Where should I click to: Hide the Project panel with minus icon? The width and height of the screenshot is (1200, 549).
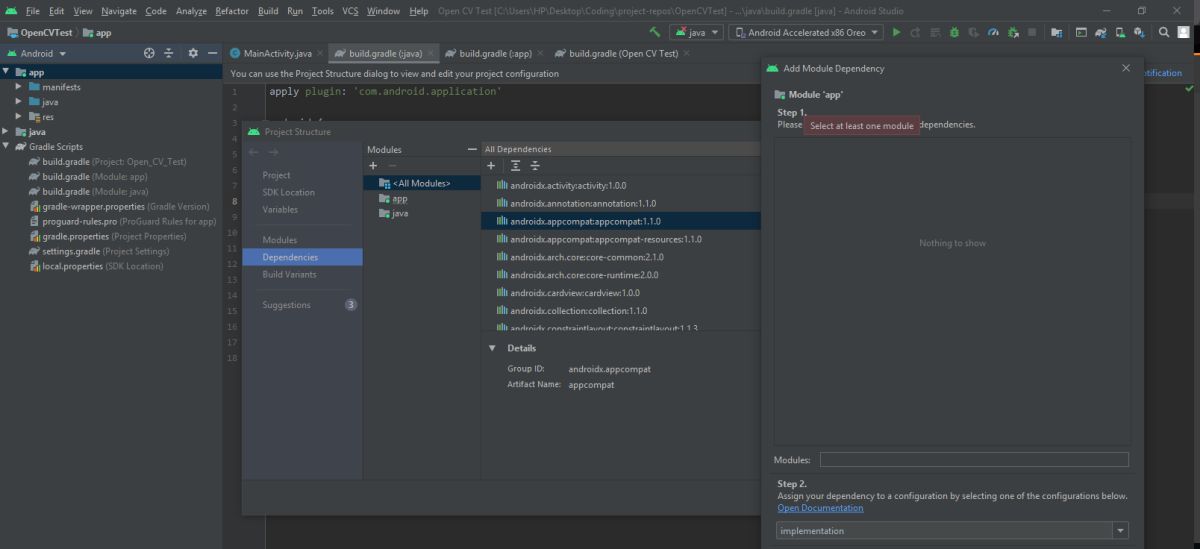click(x=212, y=53)
